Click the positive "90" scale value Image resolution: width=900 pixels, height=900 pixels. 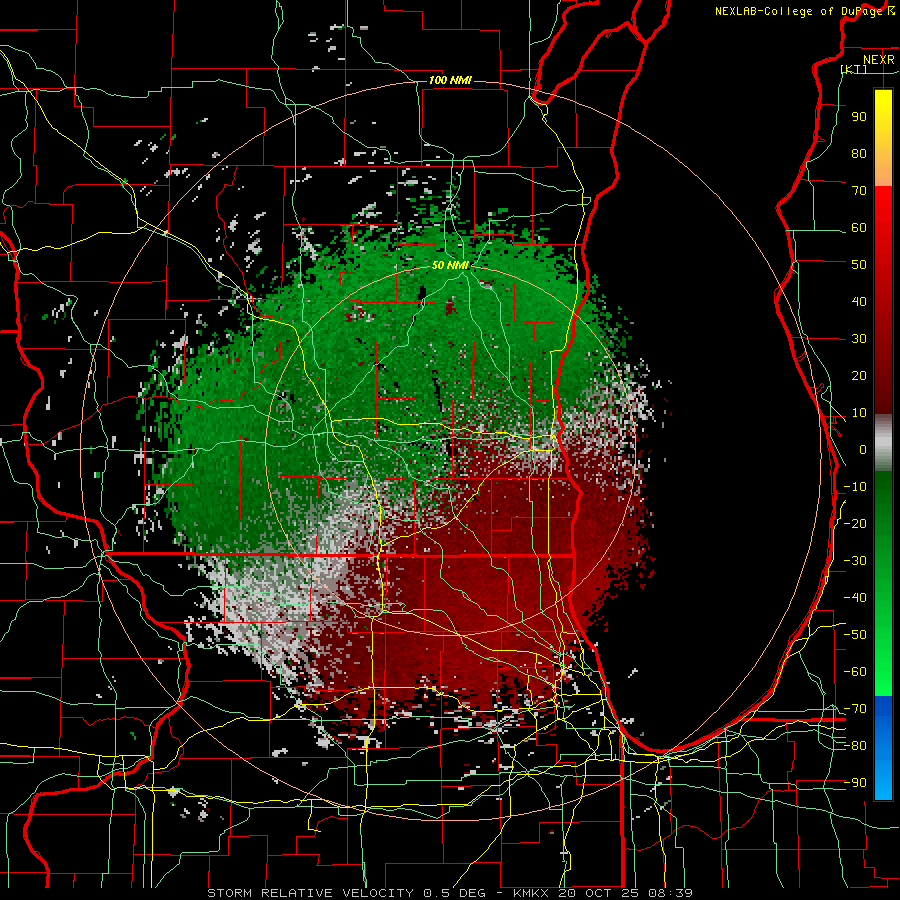[x=859, y=117]
